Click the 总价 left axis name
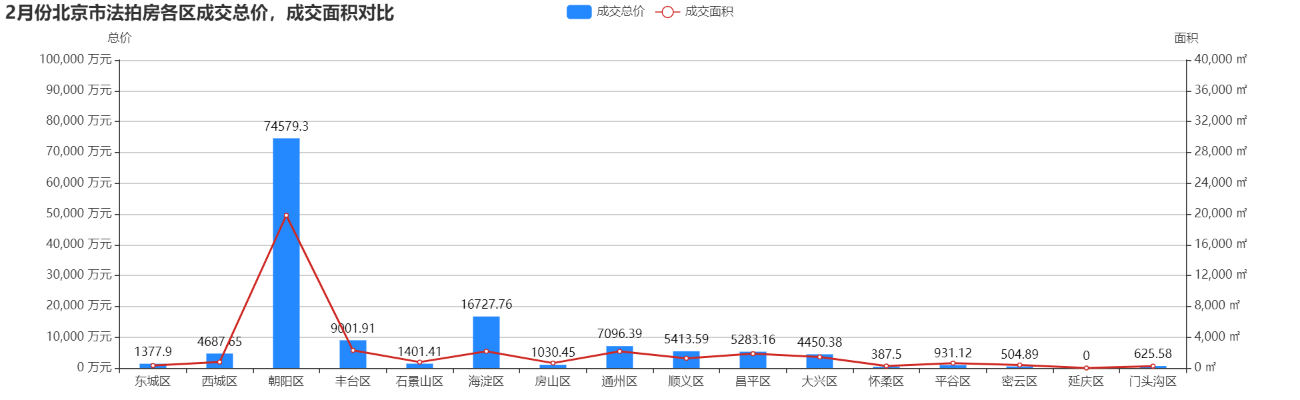Image resolution: width=1300 pixels, height=400 pixels. [x=119, y=38]
